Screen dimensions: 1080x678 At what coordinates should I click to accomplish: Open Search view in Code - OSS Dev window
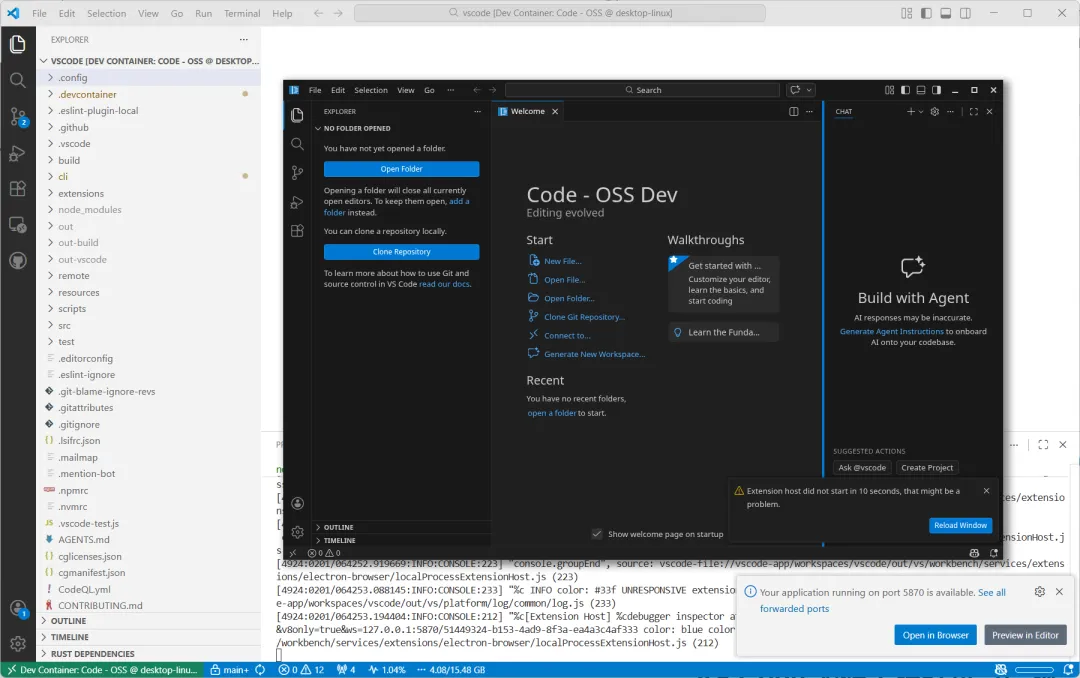[x=298, y=143]
